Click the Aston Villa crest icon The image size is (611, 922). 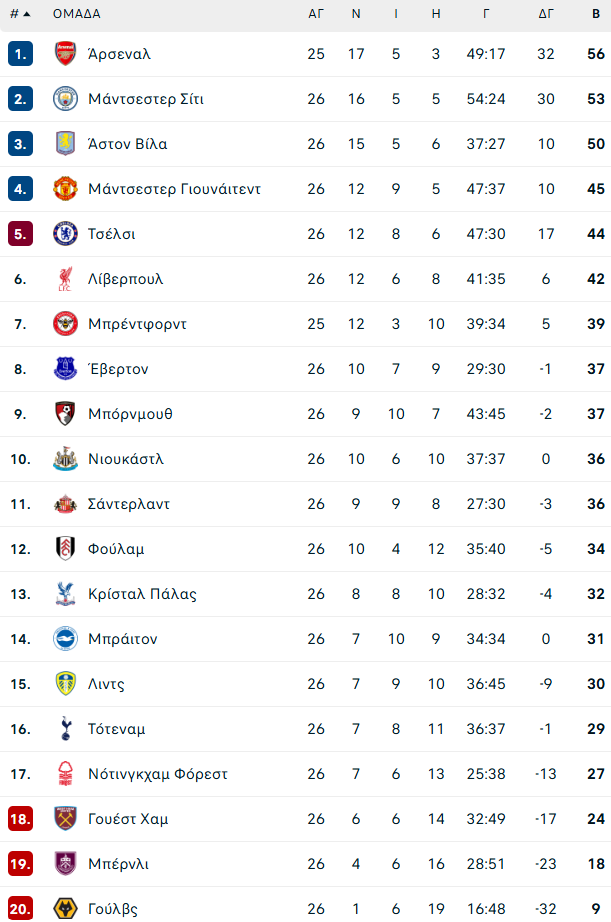65,144
